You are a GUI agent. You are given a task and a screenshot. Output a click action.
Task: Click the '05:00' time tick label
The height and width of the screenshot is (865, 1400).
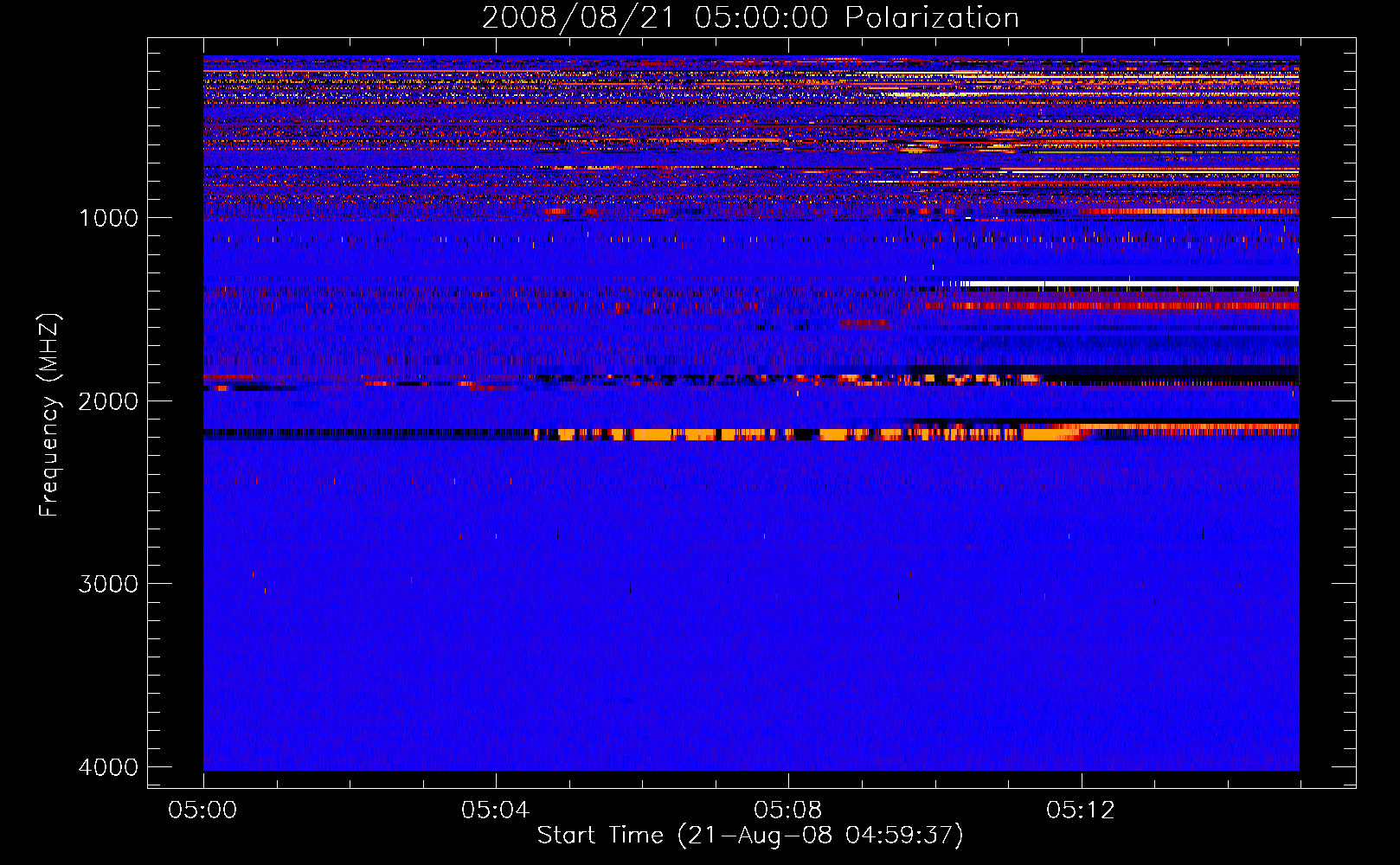click(203, 811)
